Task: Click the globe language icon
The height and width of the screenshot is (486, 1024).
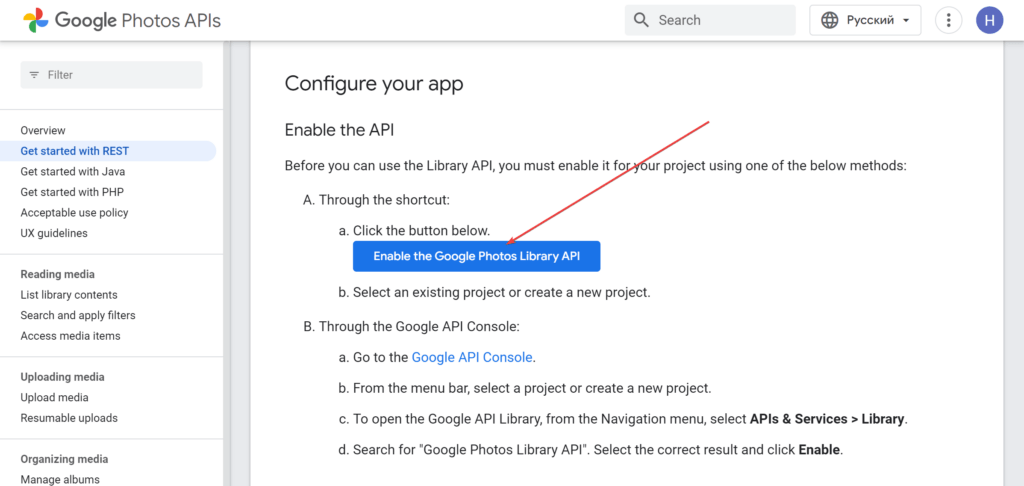Action: (x=829, y=20)
